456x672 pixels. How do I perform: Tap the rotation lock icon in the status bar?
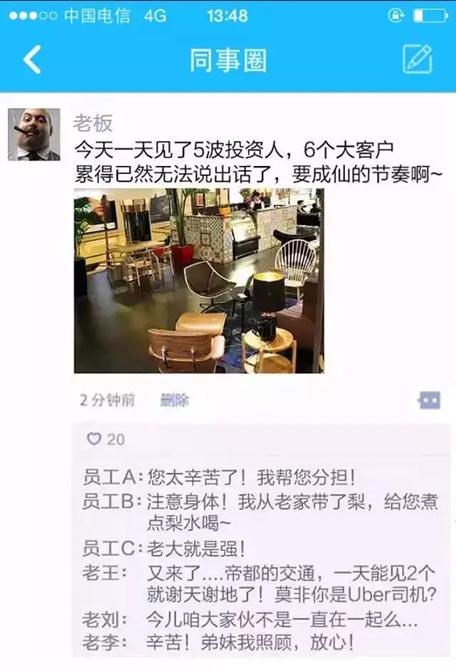click(x=396, y=15)
